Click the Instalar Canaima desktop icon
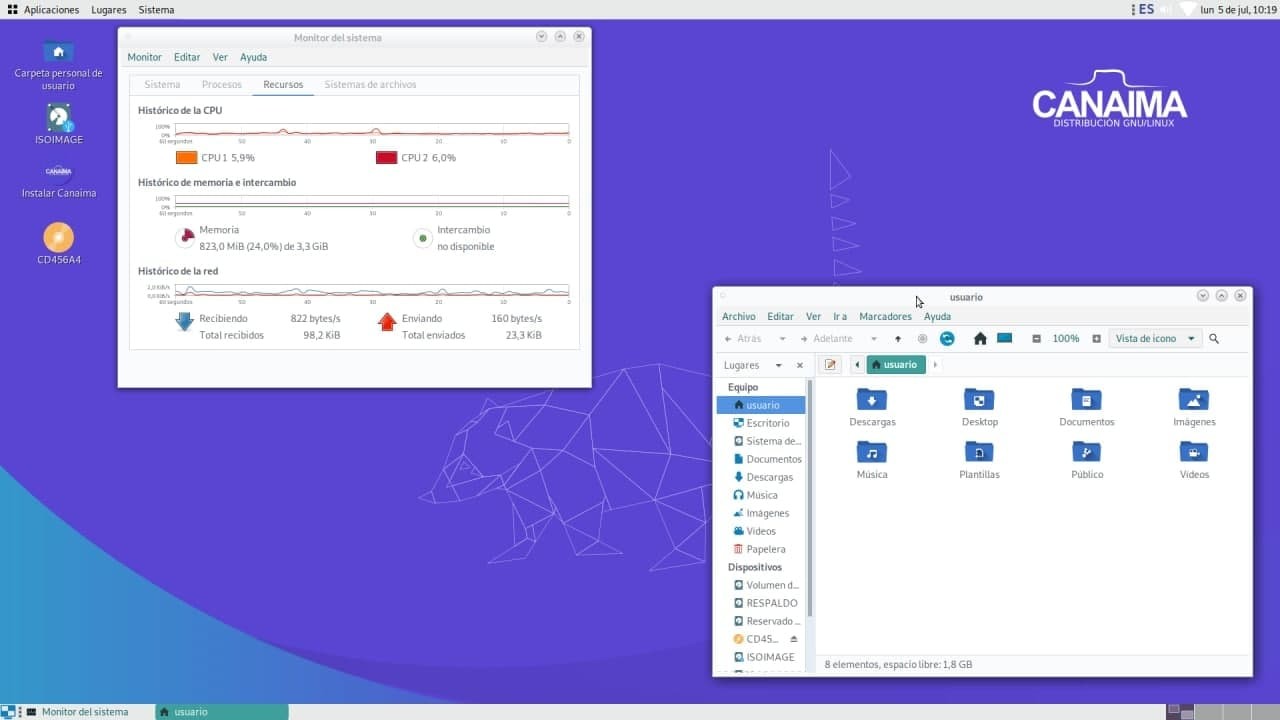This screenshot has height=720, width=1280. 59,172
